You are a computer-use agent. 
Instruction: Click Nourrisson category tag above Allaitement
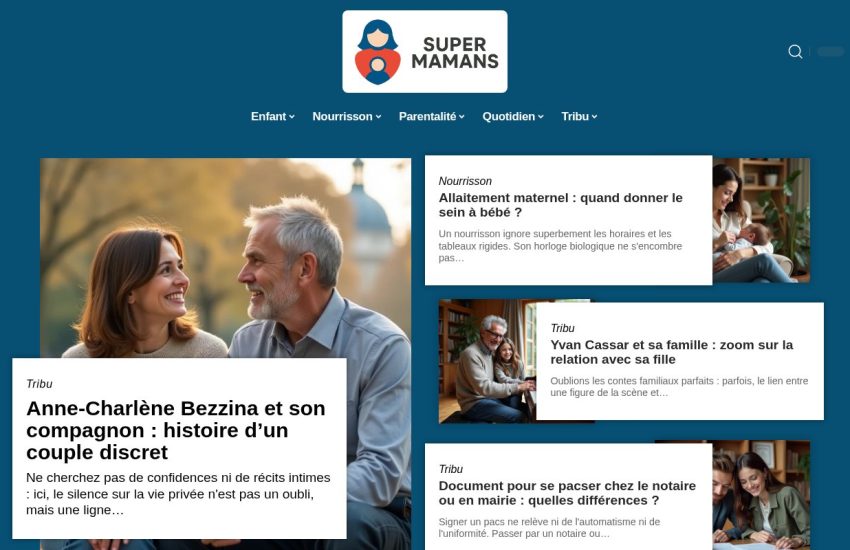tap(465, 181)
